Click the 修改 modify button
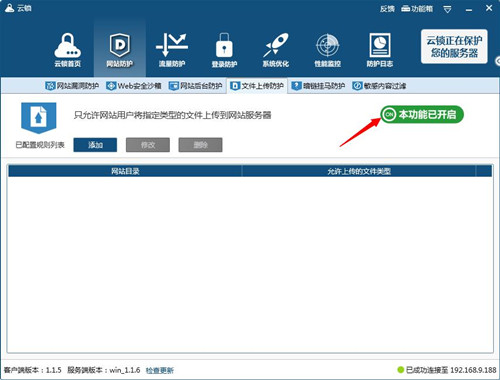The image size is (500, 380). coord(148,145)
